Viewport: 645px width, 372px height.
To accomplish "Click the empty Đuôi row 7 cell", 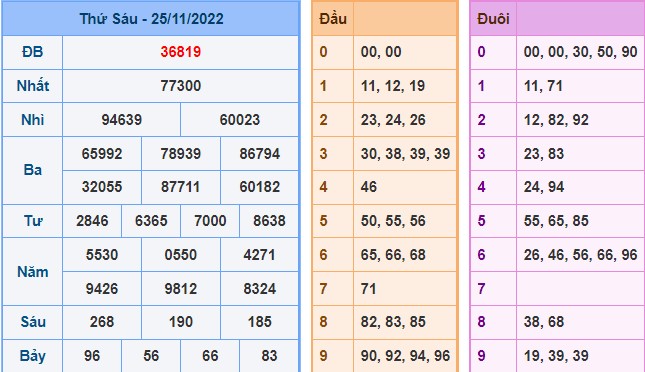I will (580, 288).
